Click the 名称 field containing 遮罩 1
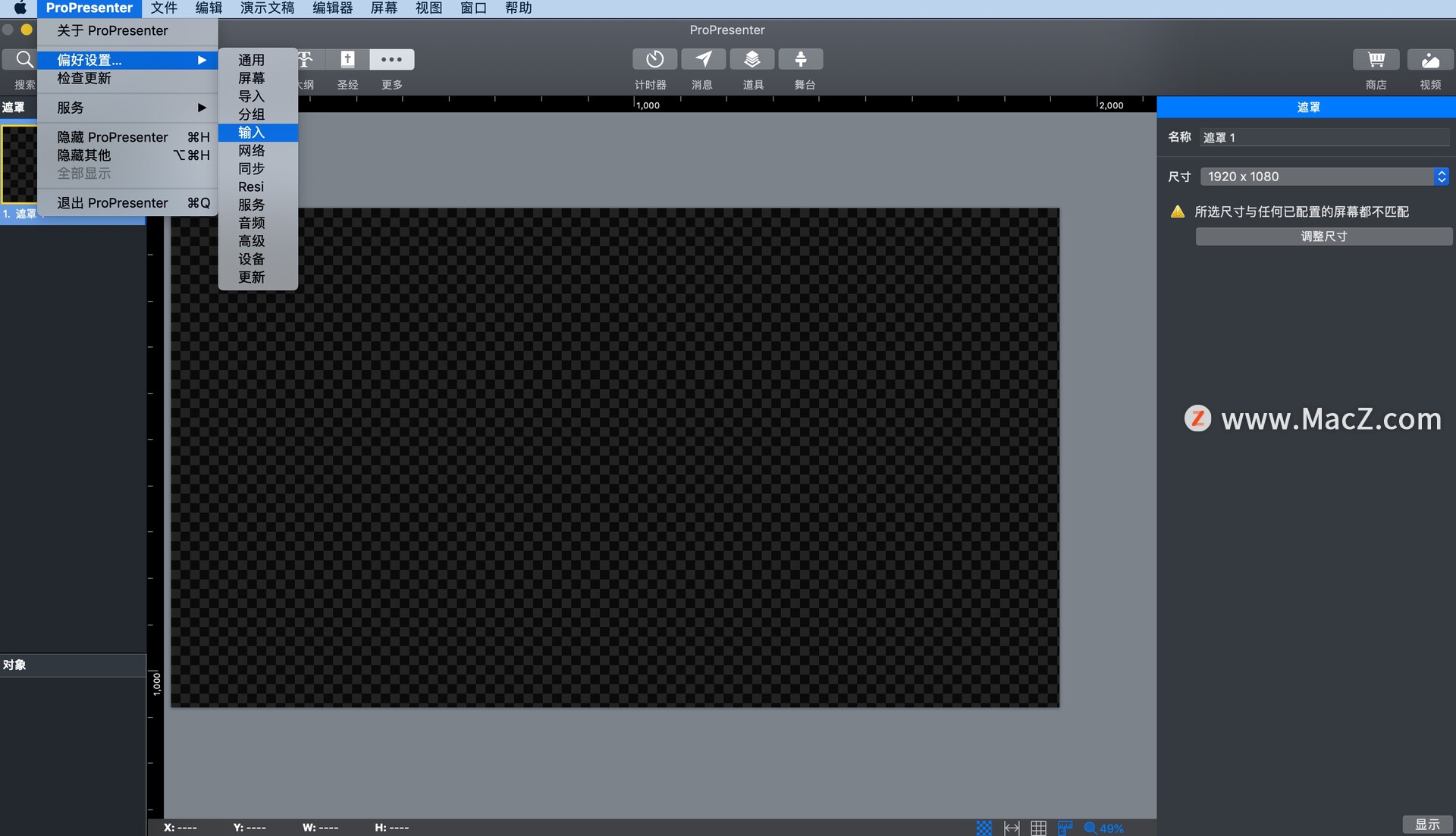 (1324, 137)
